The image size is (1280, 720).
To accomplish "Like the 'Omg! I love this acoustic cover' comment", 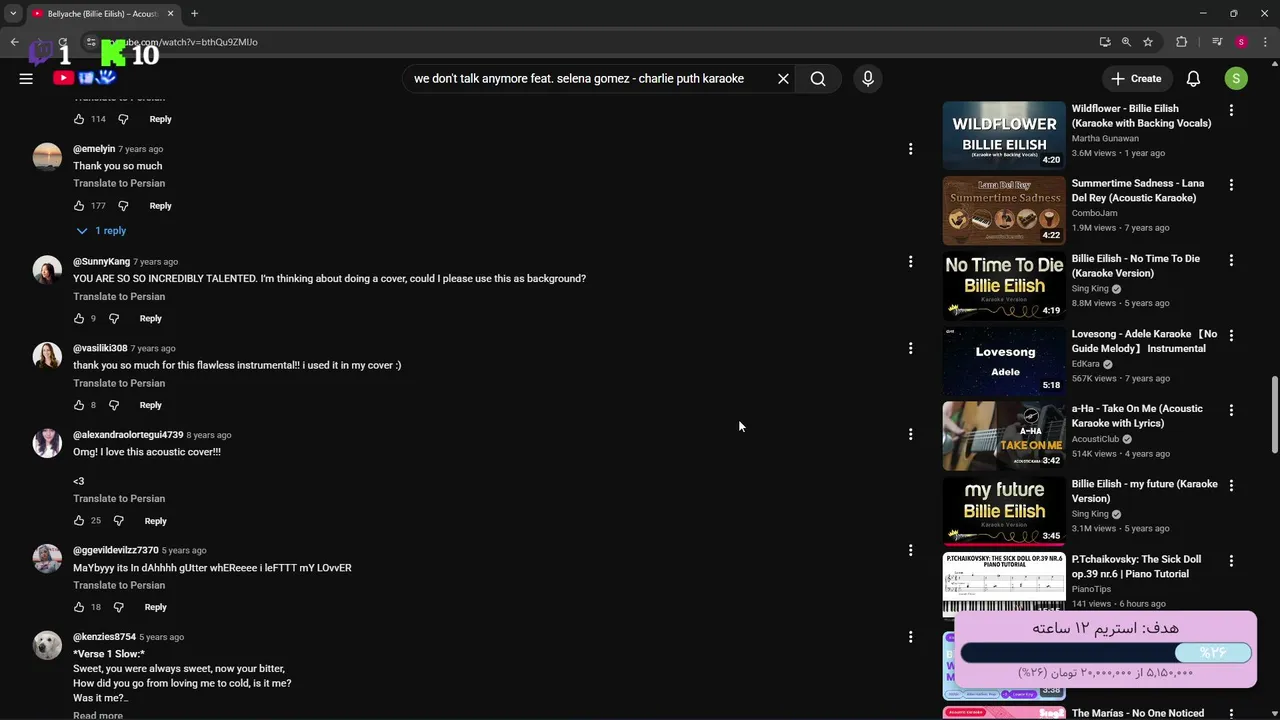I will click(x=79, y=521).
